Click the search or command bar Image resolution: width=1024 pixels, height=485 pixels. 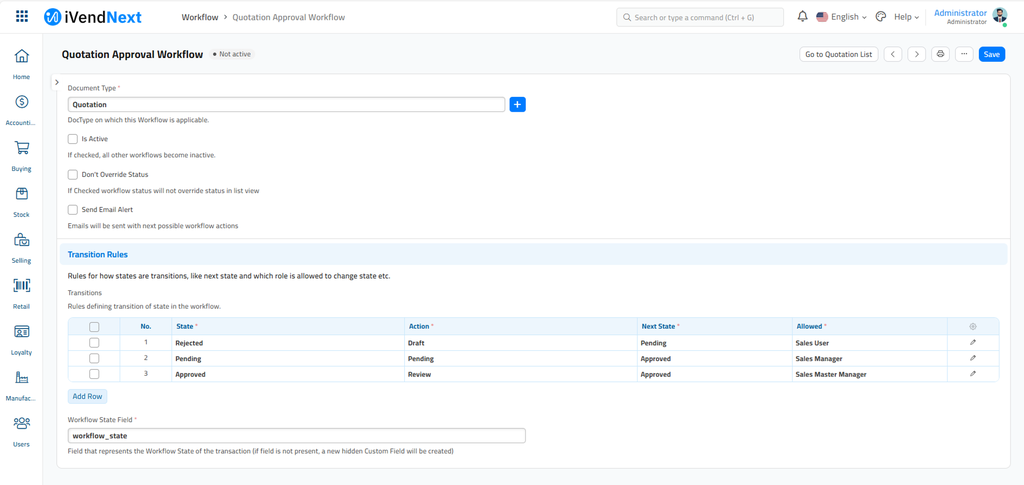(x=700, y=17)
